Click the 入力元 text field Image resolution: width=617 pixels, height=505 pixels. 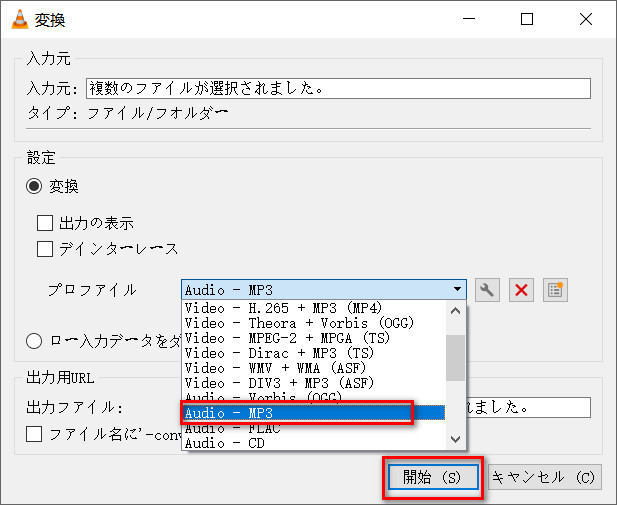338,88
